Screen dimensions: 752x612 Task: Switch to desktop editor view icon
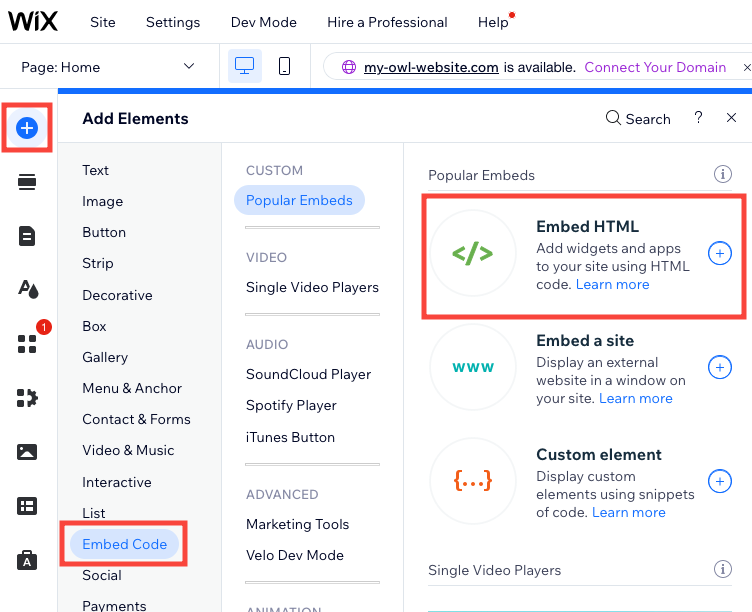click(244, 67)
